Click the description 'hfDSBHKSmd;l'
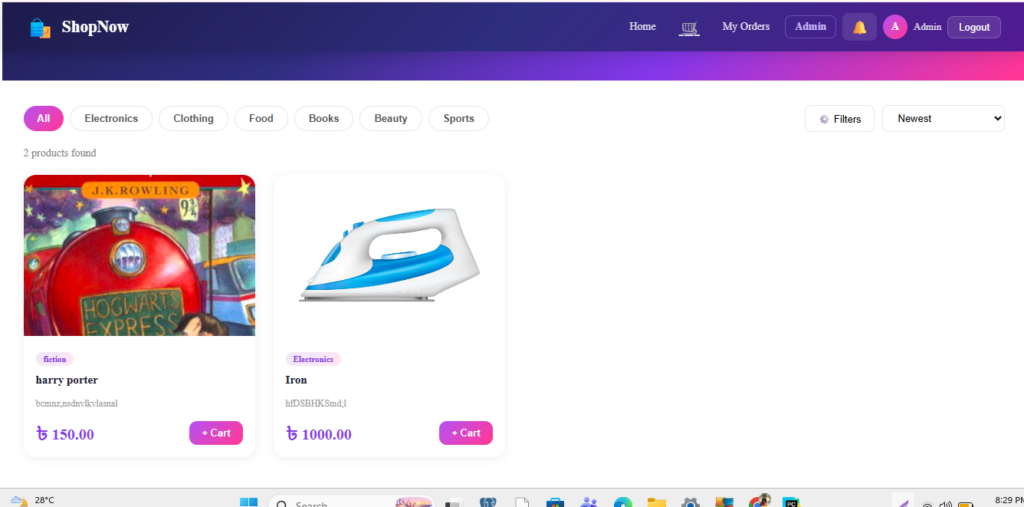 tap(316, 403)
